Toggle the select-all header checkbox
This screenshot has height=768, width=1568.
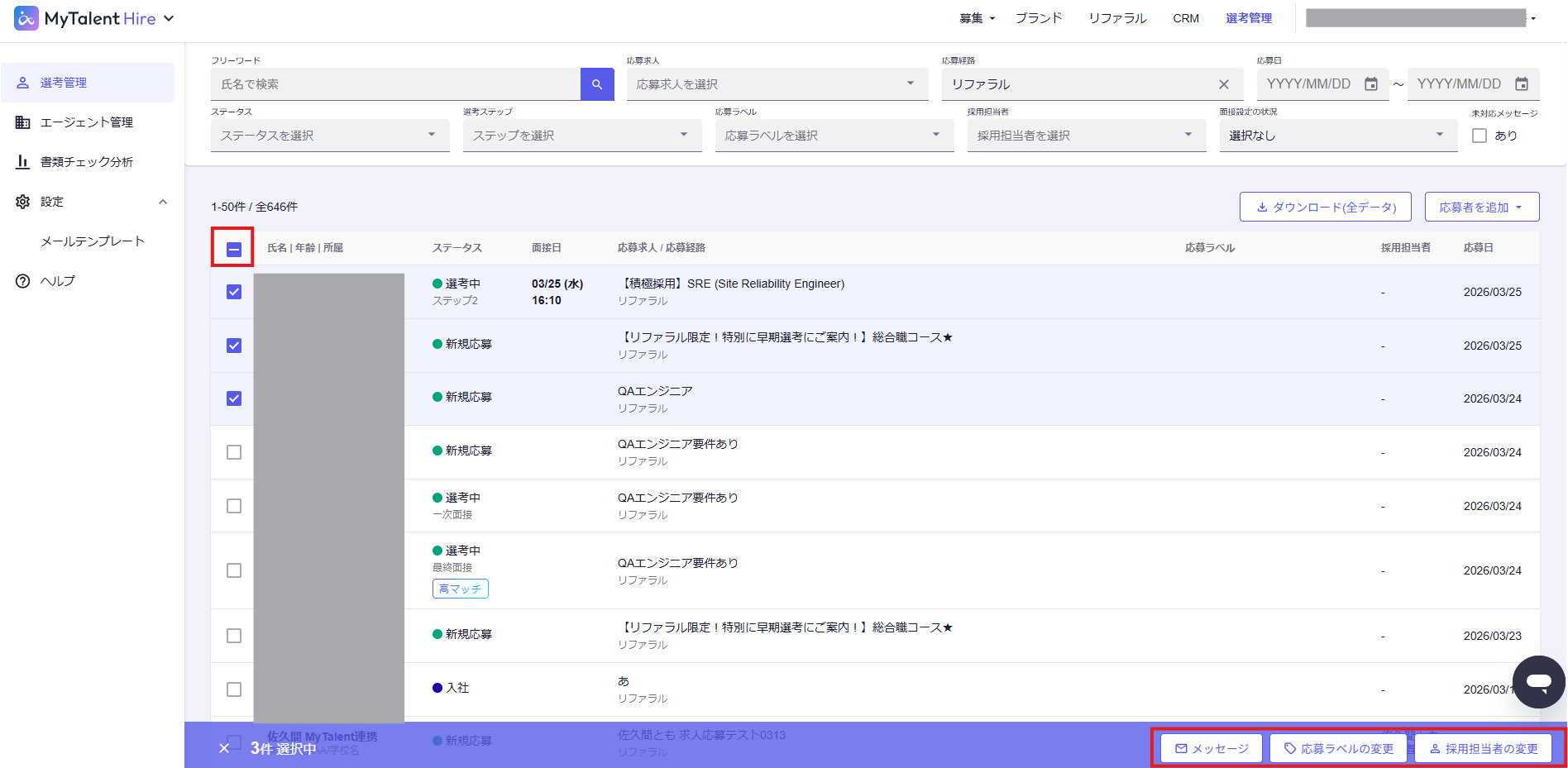(234, 249)
